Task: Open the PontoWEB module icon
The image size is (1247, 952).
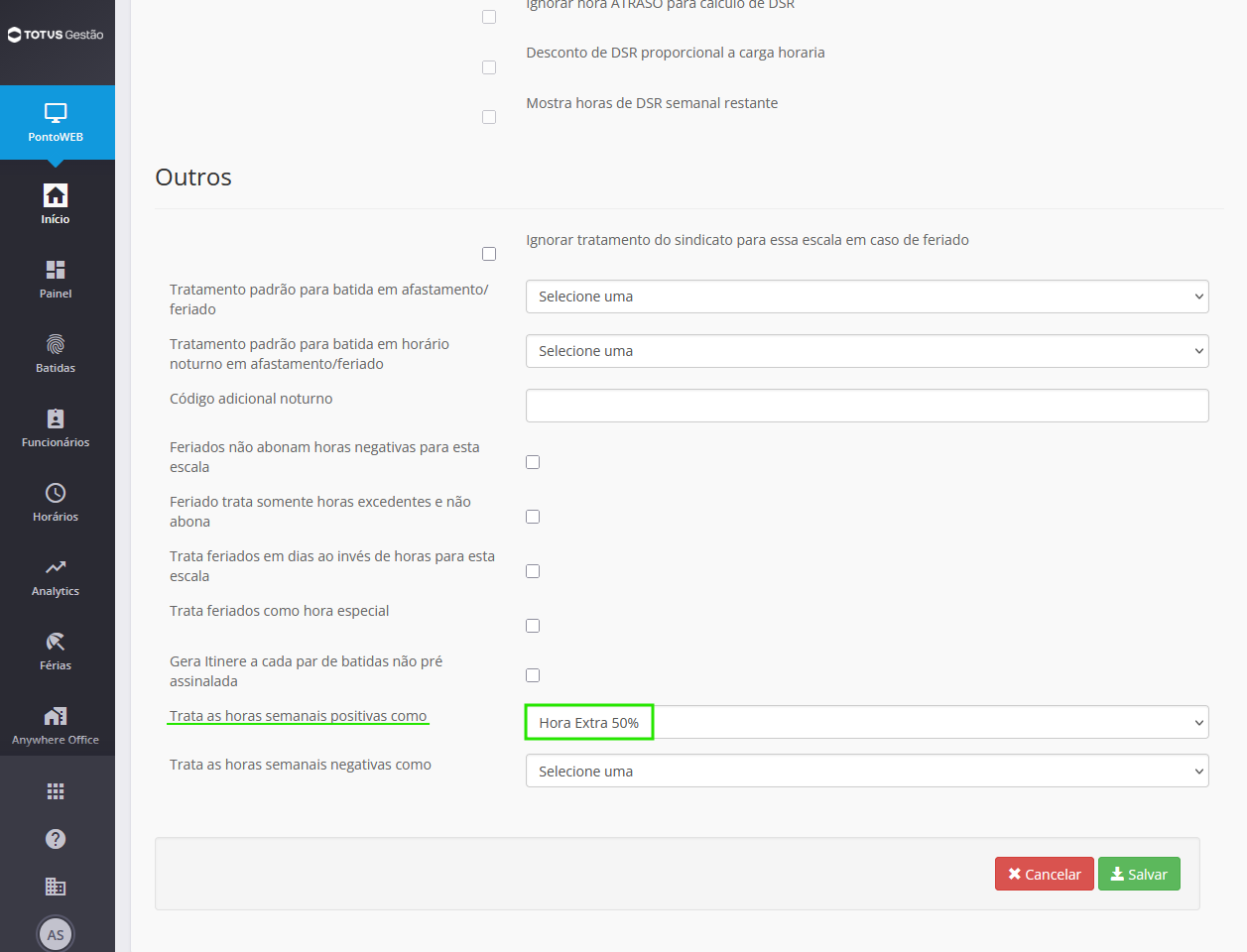Action: [x=56, y=113]
